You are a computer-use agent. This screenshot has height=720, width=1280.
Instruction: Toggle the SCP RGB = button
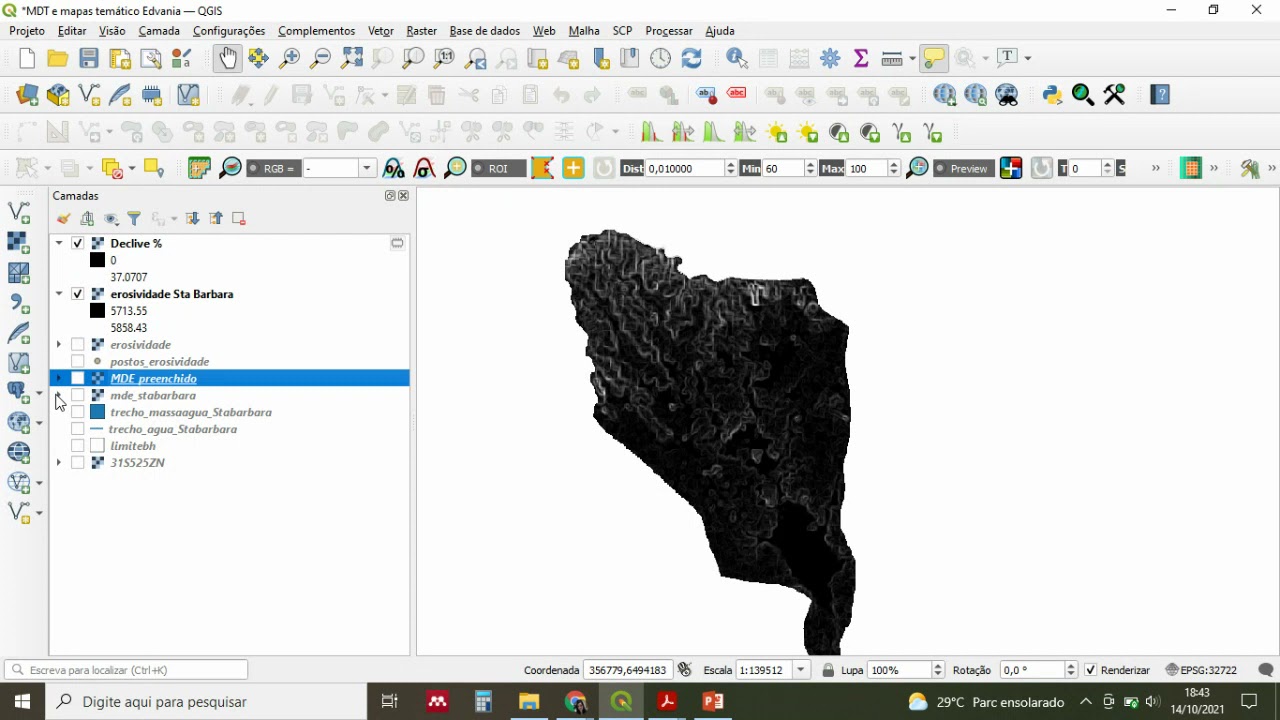(x=273, y=168)
